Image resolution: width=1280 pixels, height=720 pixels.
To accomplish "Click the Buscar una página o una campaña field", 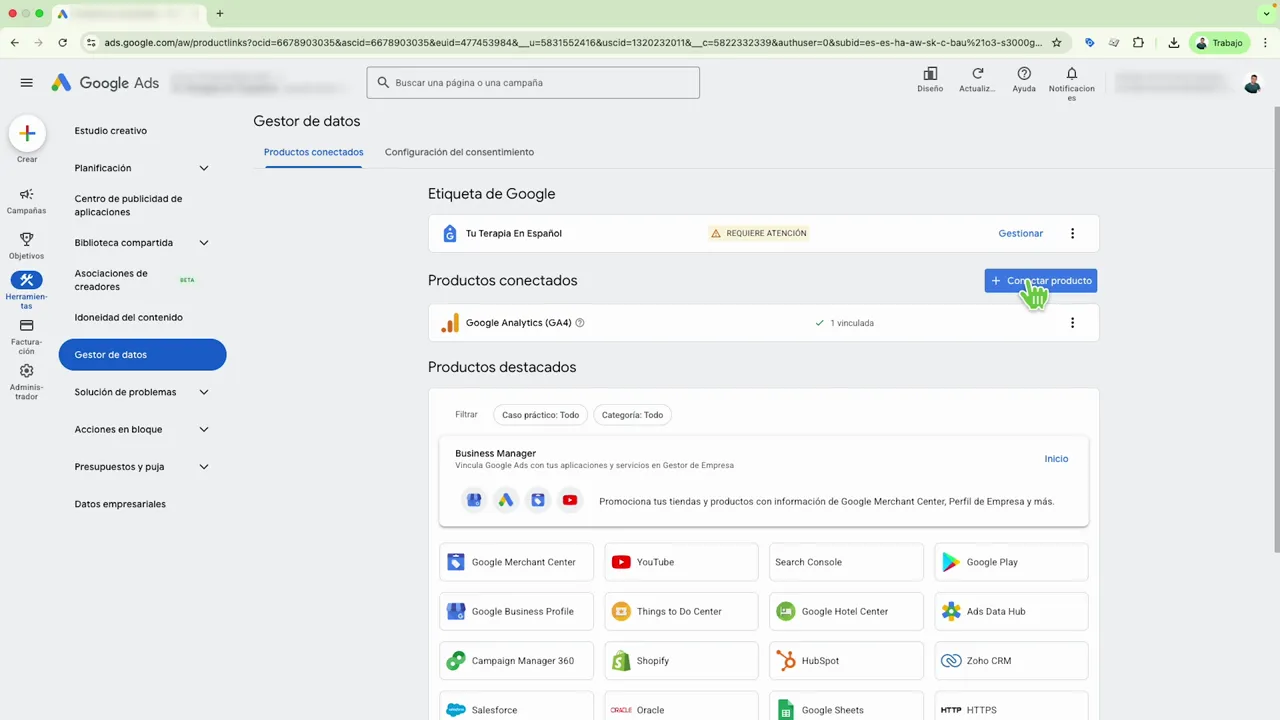I will coord(532,82).
